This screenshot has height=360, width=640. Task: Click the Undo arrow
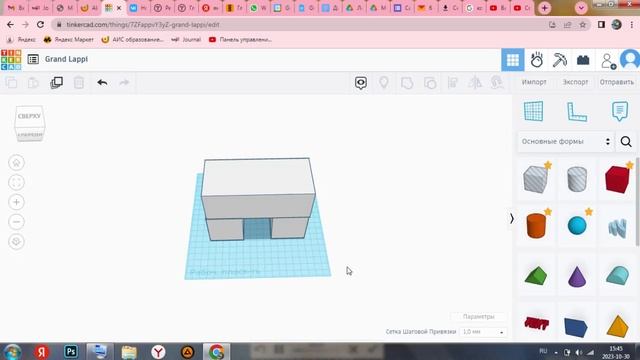(x=102, y=83)
